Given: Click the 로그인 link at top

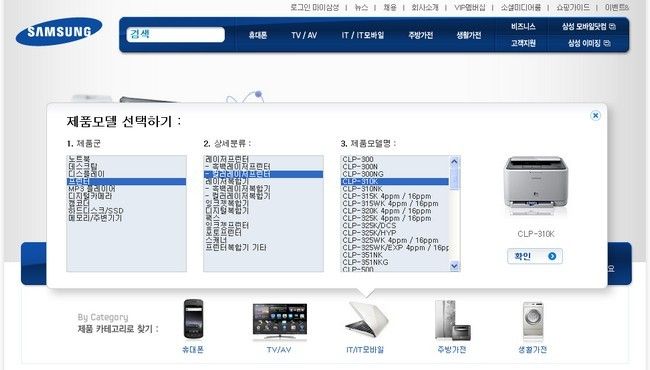Looking at the screenshot, I should coord(300,7).
